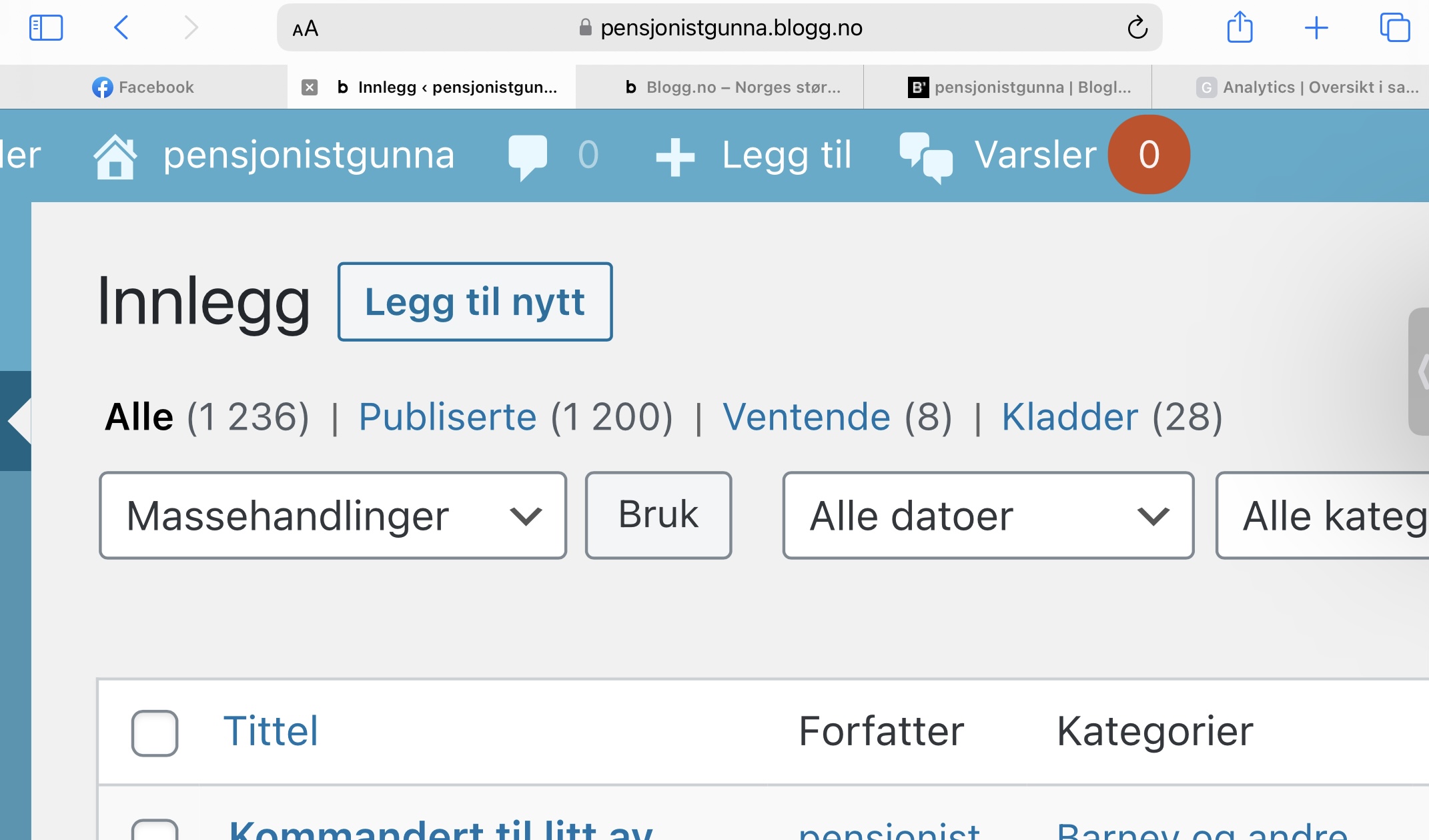
Task: Click the Legg til nytt button
Action: 475,302
